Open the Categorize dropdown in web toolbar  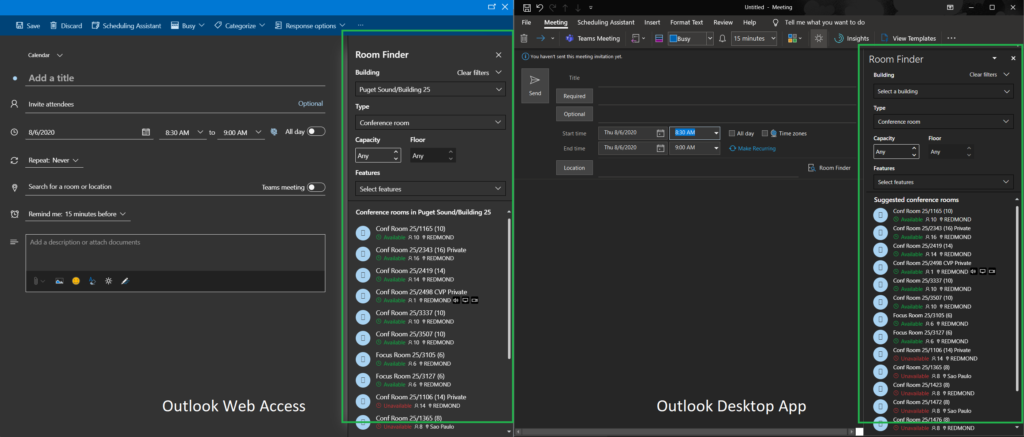[239, 25]
